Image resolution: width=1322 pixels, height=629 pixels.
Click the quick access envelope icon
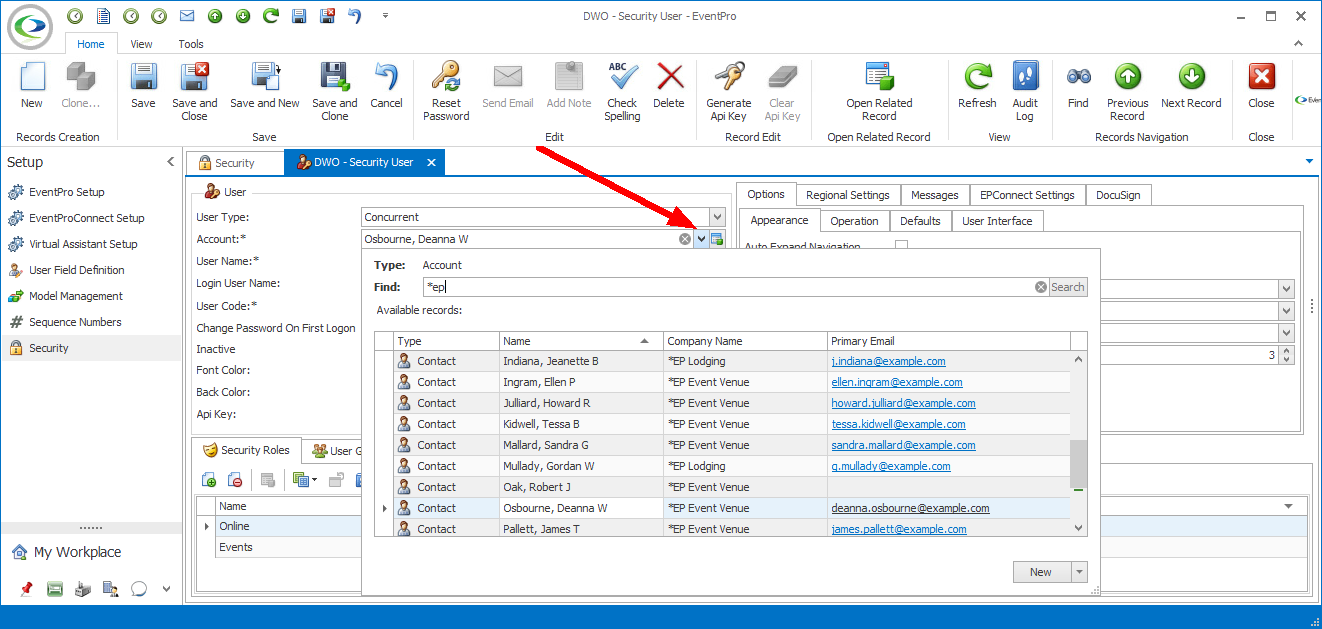pos(186,16)
